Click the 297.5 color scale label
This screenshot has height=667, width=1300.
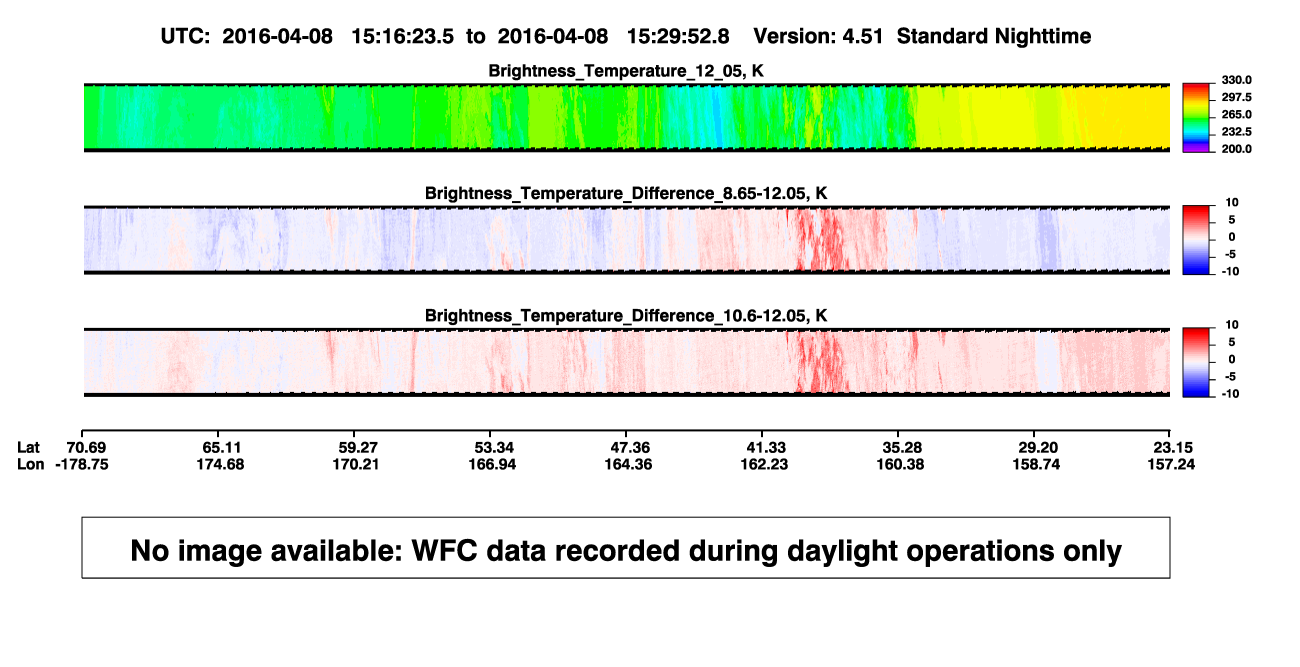(1236, 97)
